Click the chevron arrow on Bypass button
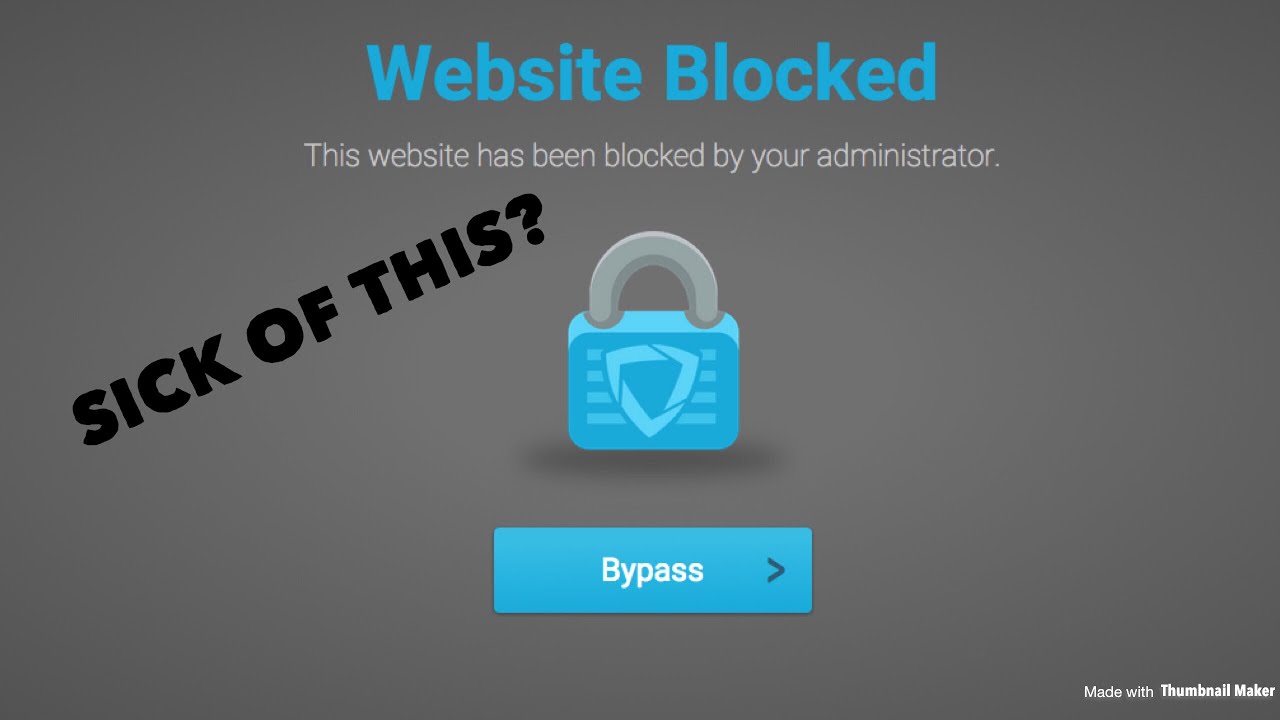The height and width of the screenshot is (720, 1280). 776,571
